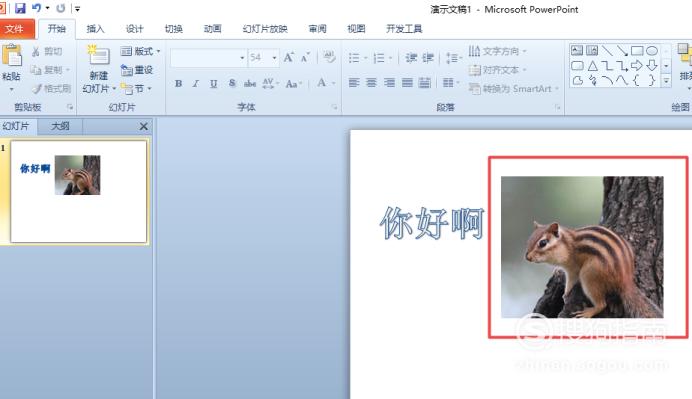
Task: Click the columns icon in paragraph group
Action: 448,83
